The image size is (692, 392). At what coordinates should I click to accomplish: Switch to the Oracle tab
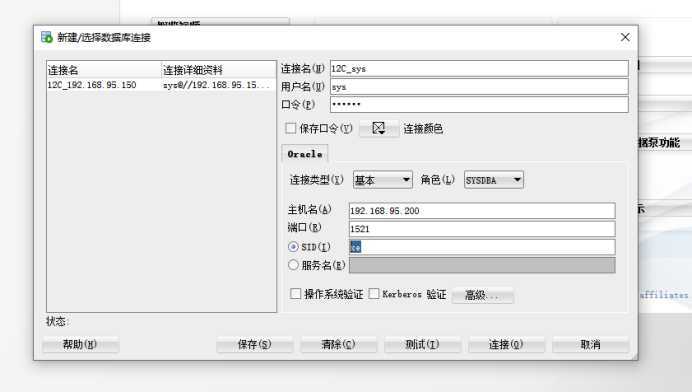coord(305,154)
